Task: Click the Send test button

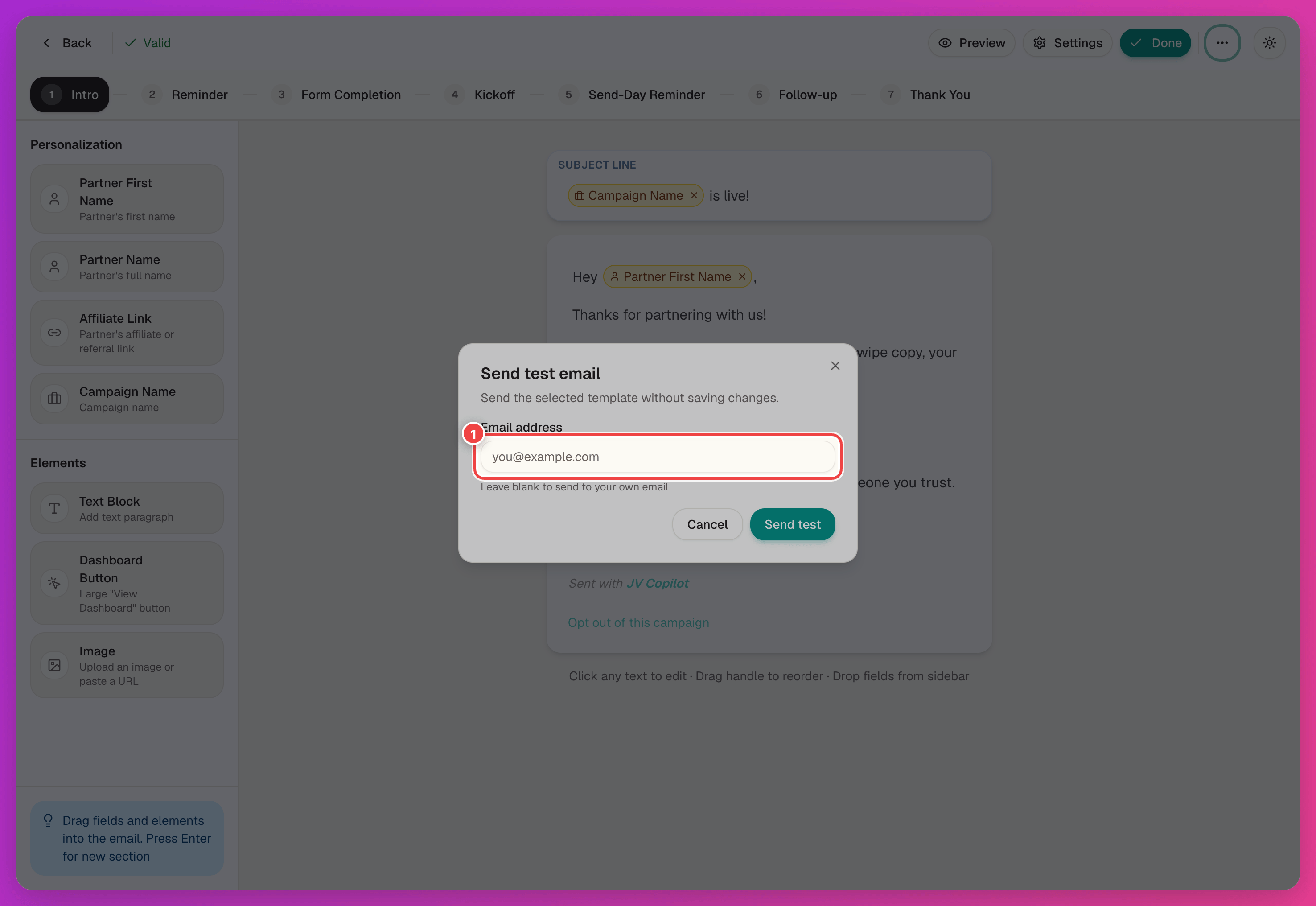Action: click(x=793, y=524)
